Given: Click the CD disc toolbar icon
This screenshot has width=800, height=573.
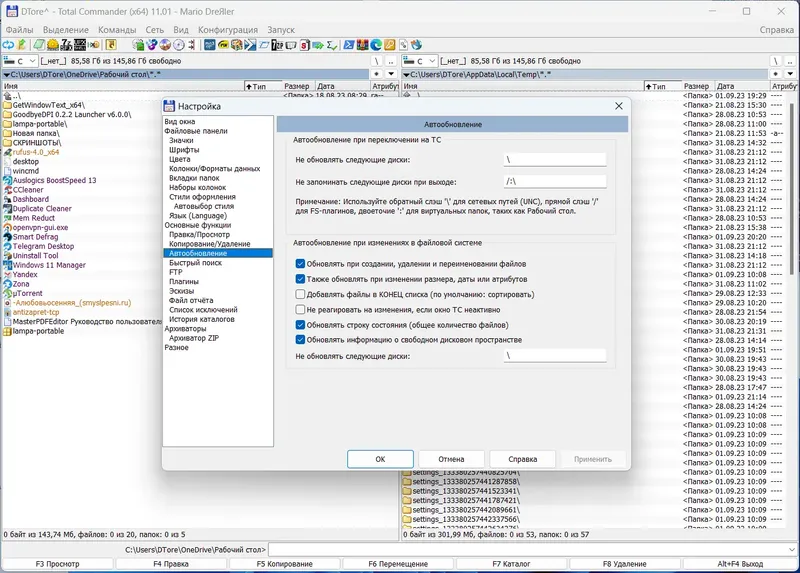Looking at the screenshot, I should (x=179, y=45).
